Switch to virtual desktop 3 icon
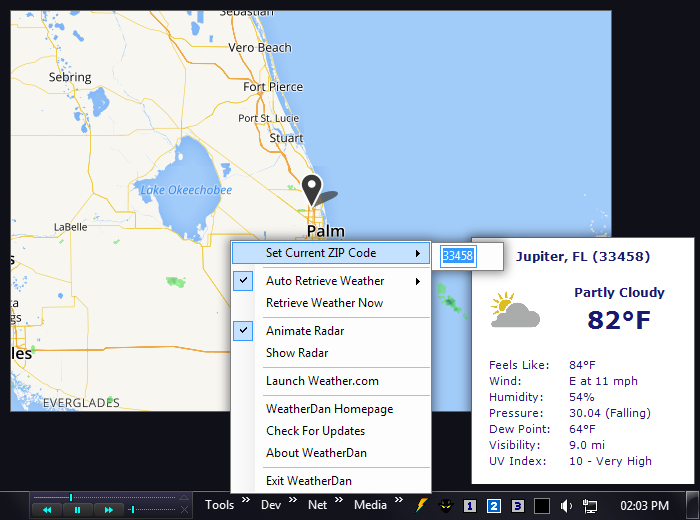 [x=518, y=506]
